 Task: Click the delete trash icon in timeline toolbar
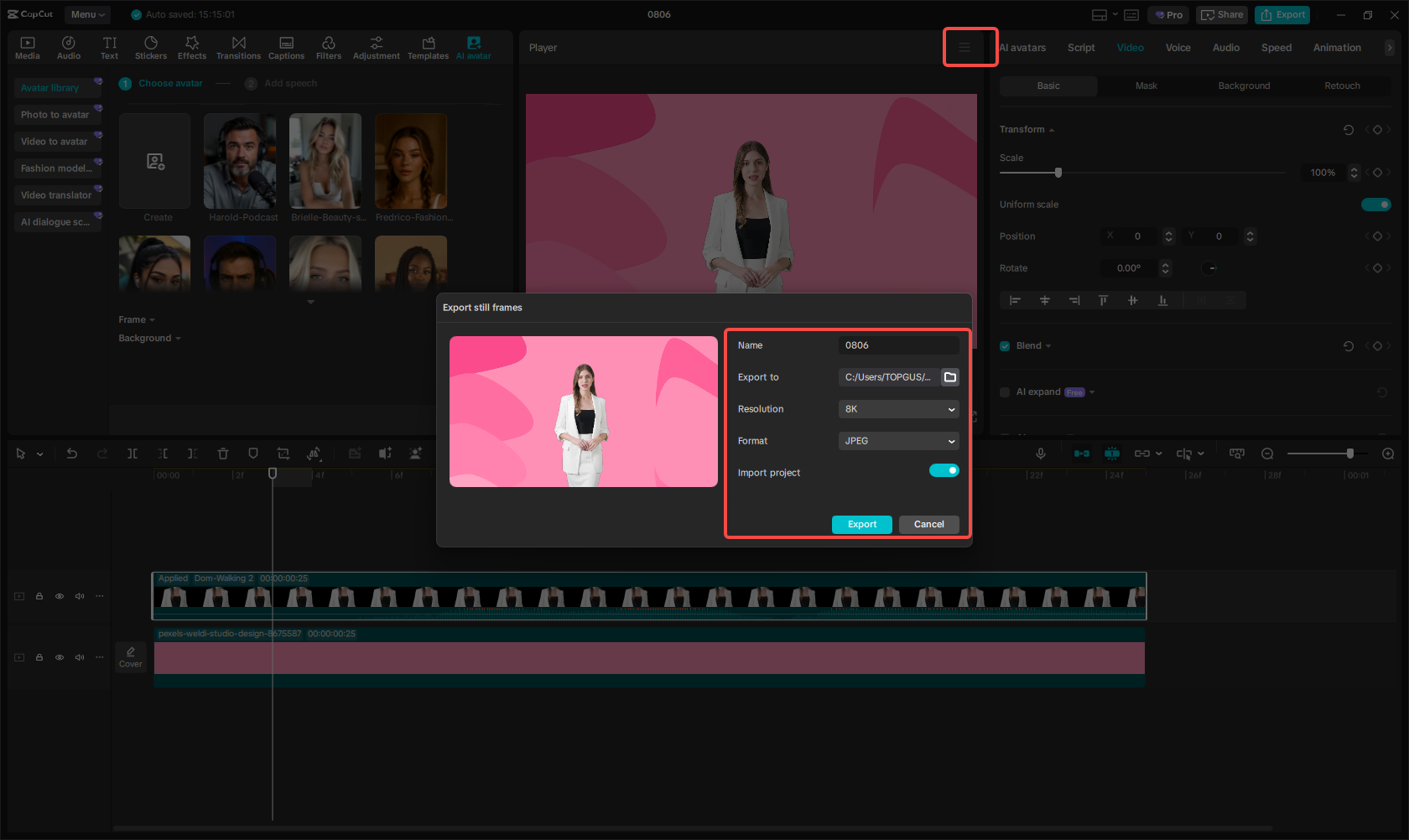(x=223, y=454)
